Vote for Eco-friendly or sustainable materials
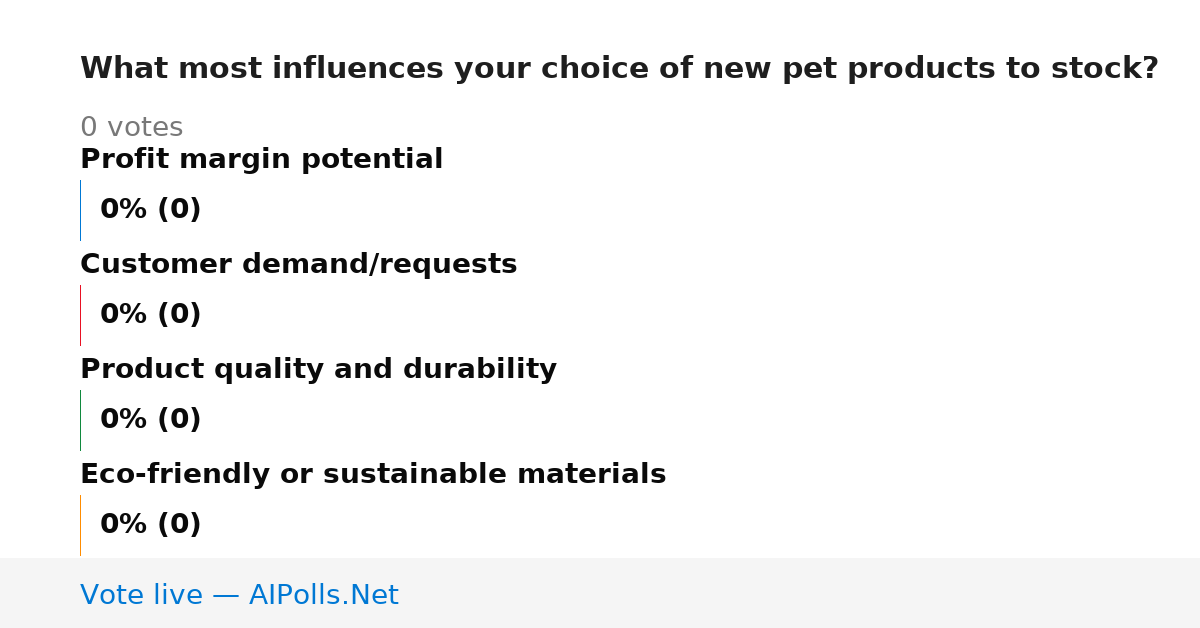This screenshot has height=628, width=1200. pos(373,475)
